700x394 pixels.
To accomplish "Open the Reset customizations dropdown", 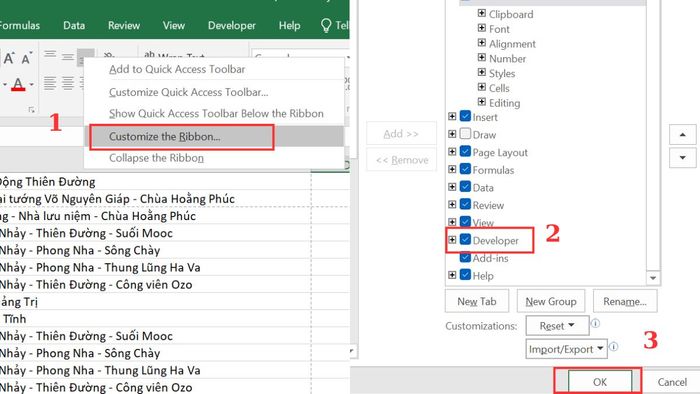I will (557, 326).
